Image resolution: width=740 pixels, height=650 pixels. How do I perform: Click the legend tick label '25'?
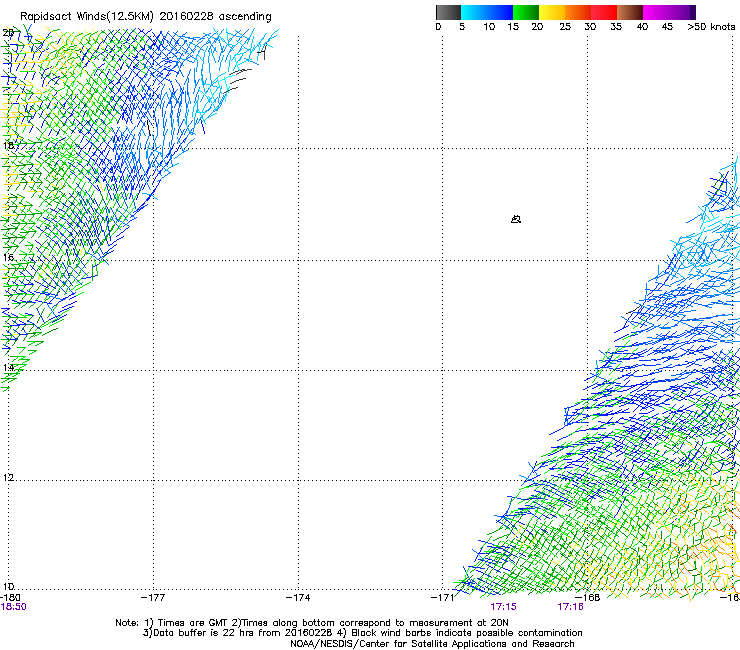click(x=565, y=27)
